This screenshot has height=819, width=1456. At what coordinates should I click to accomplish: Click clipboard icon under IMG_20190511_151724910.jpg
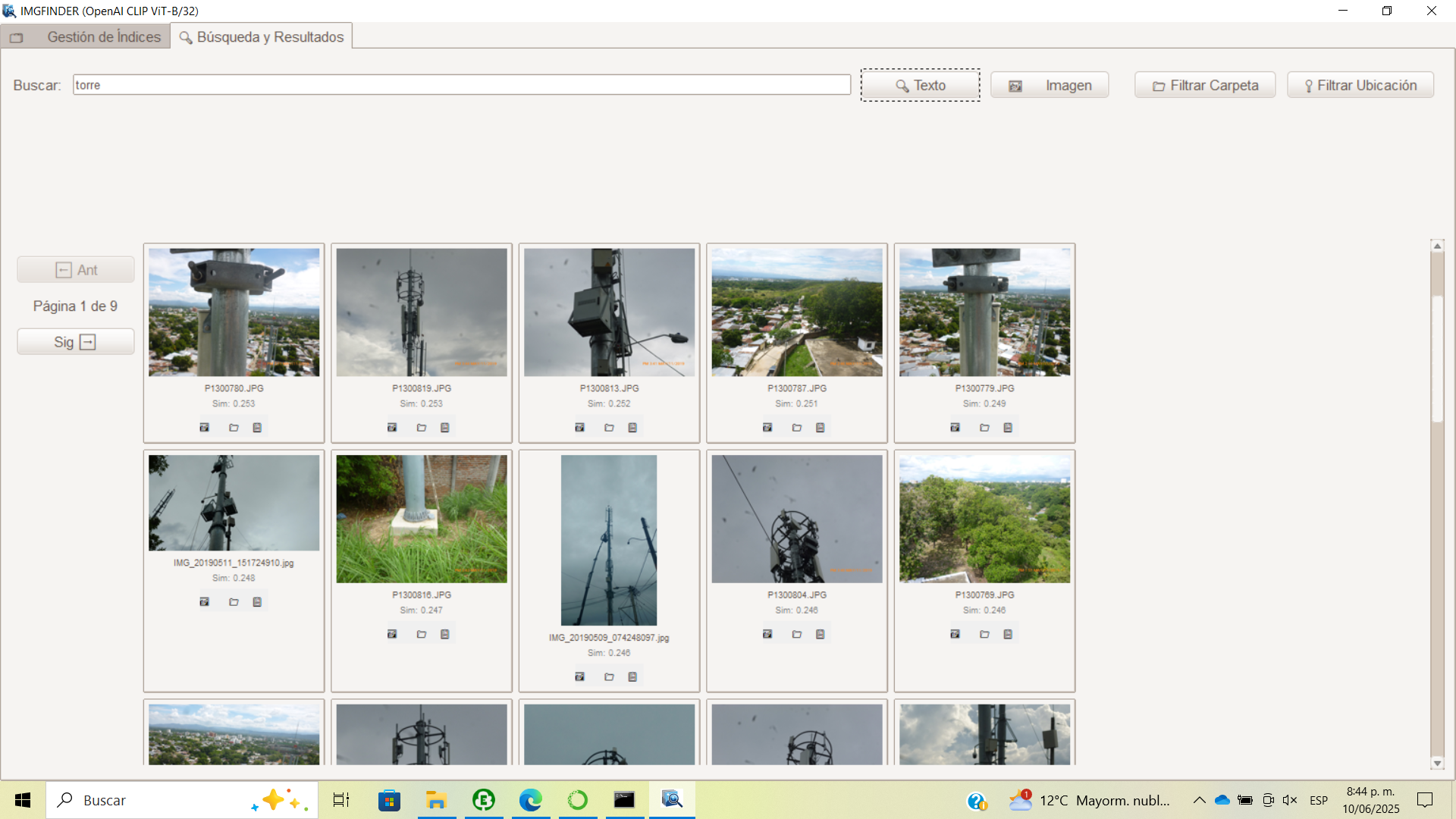click(x=257, y=602)
